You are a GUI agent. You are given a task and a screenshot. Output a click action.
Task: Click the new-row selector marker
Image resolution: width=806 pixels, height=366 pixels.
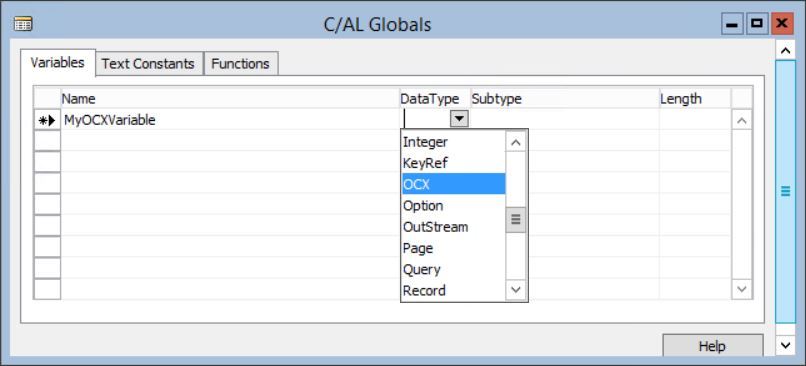[x=47, y=120]
